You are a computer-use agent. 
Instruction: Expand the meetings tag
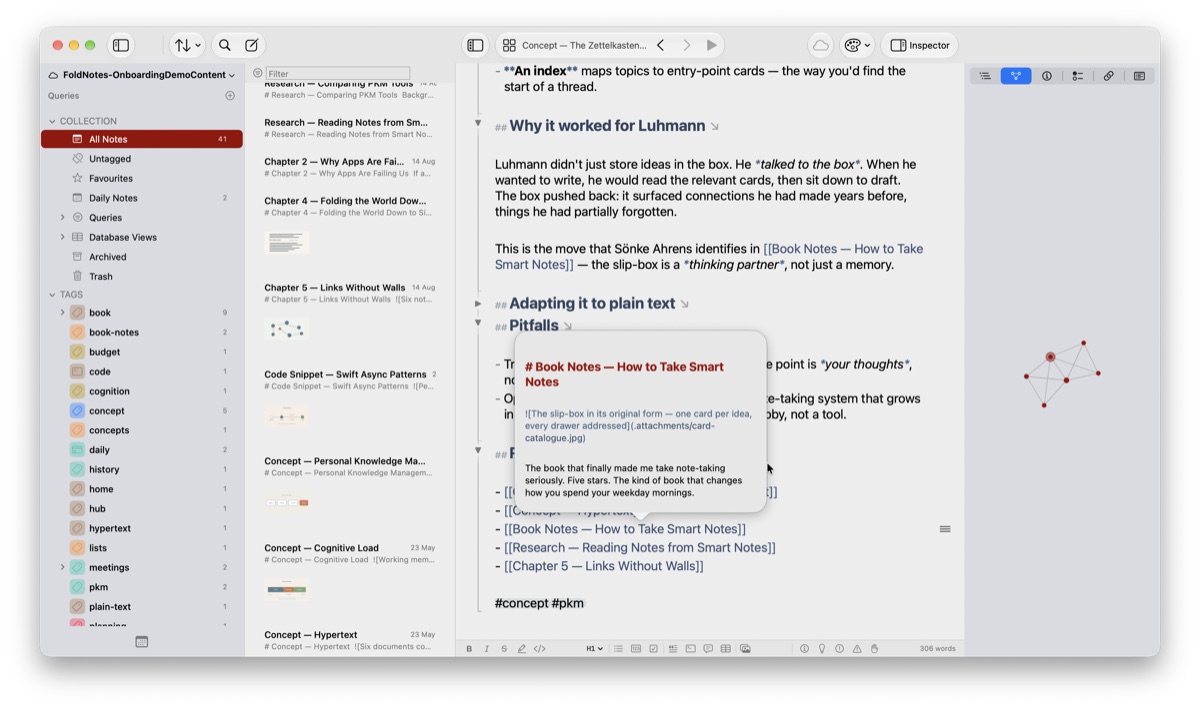62,567
